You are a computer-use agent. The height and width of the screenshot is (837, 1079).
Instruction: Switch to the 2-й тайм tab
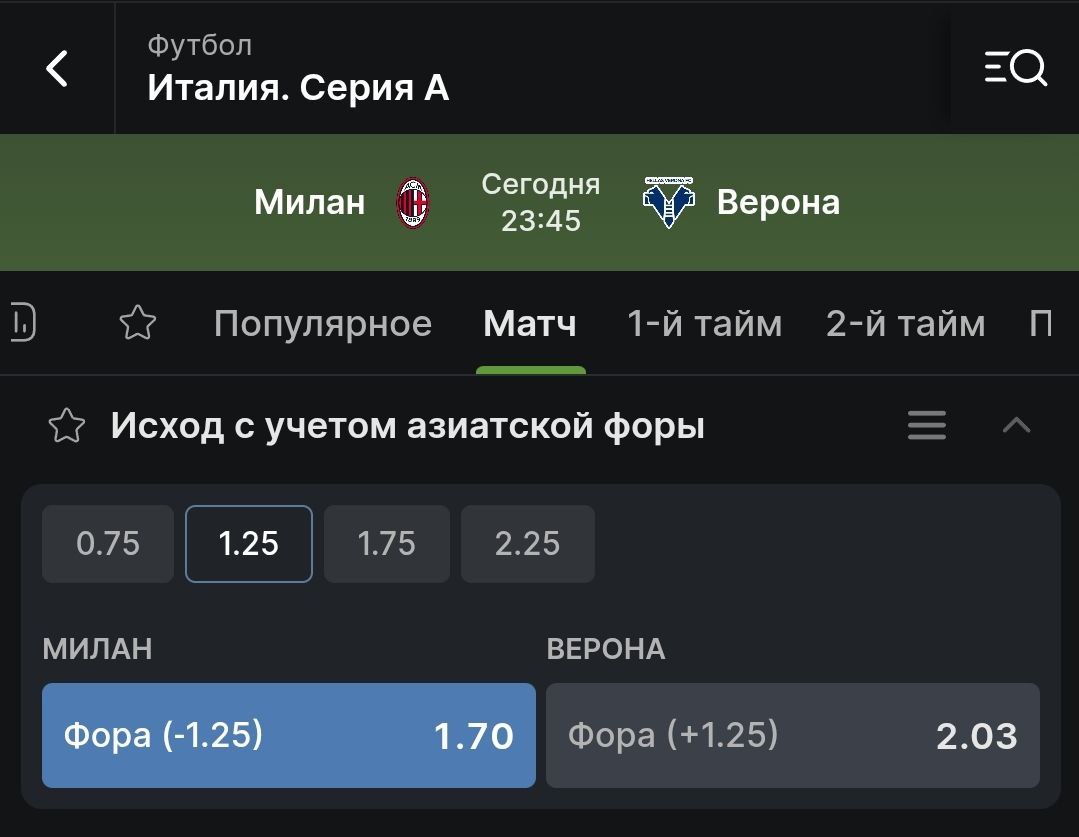point(906,324)
